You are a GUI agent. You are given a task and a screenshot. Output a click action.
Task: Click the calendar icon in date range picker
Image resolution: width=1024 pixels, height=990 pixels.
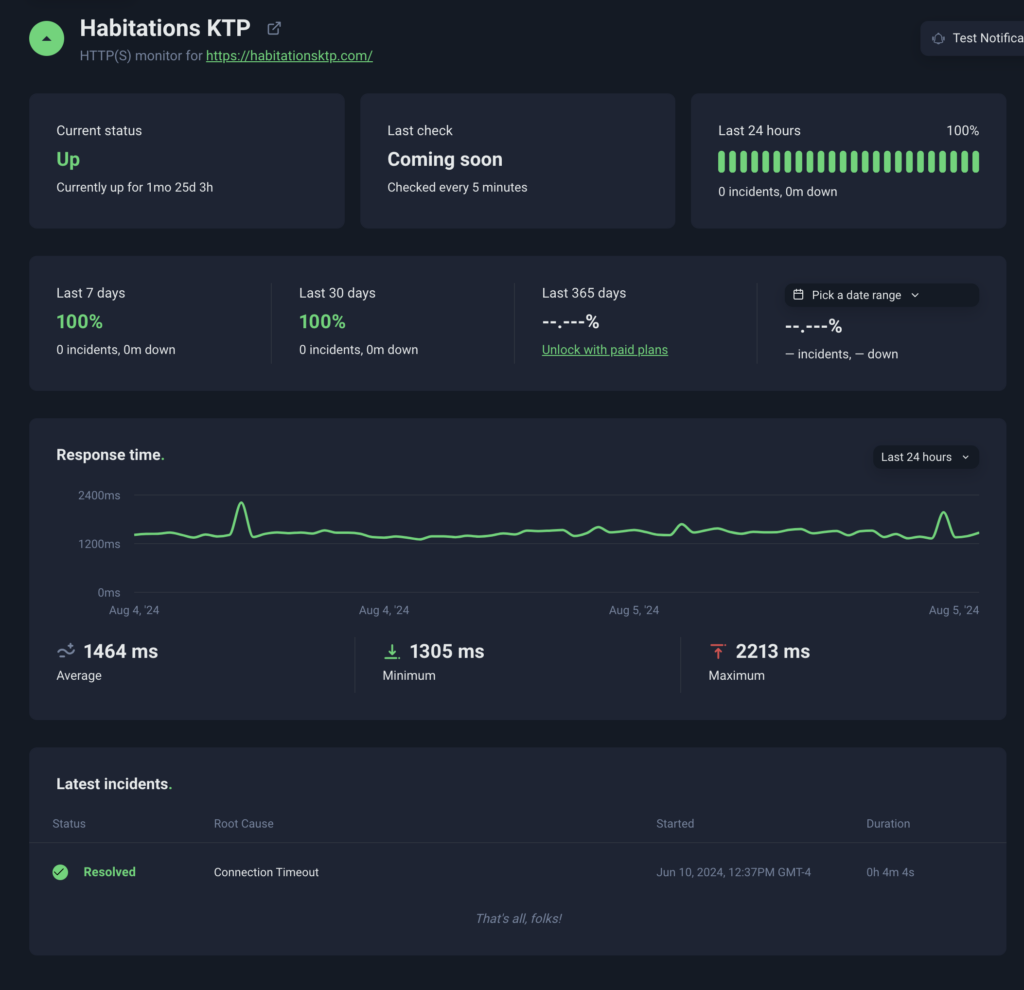pyautogui.click(x=798, y=295)
